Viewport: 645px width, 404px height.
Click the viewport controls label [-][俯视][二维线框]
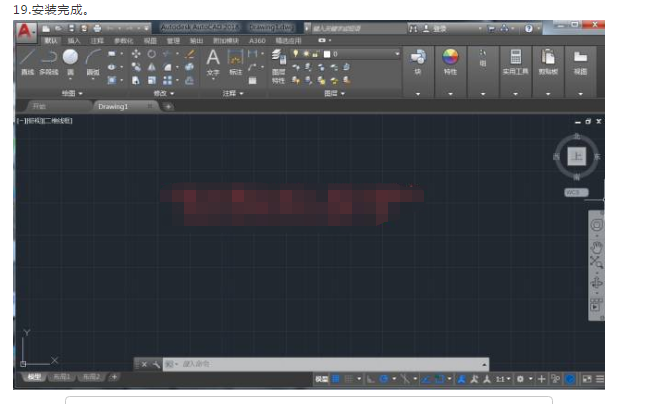[x=44, y=121]
